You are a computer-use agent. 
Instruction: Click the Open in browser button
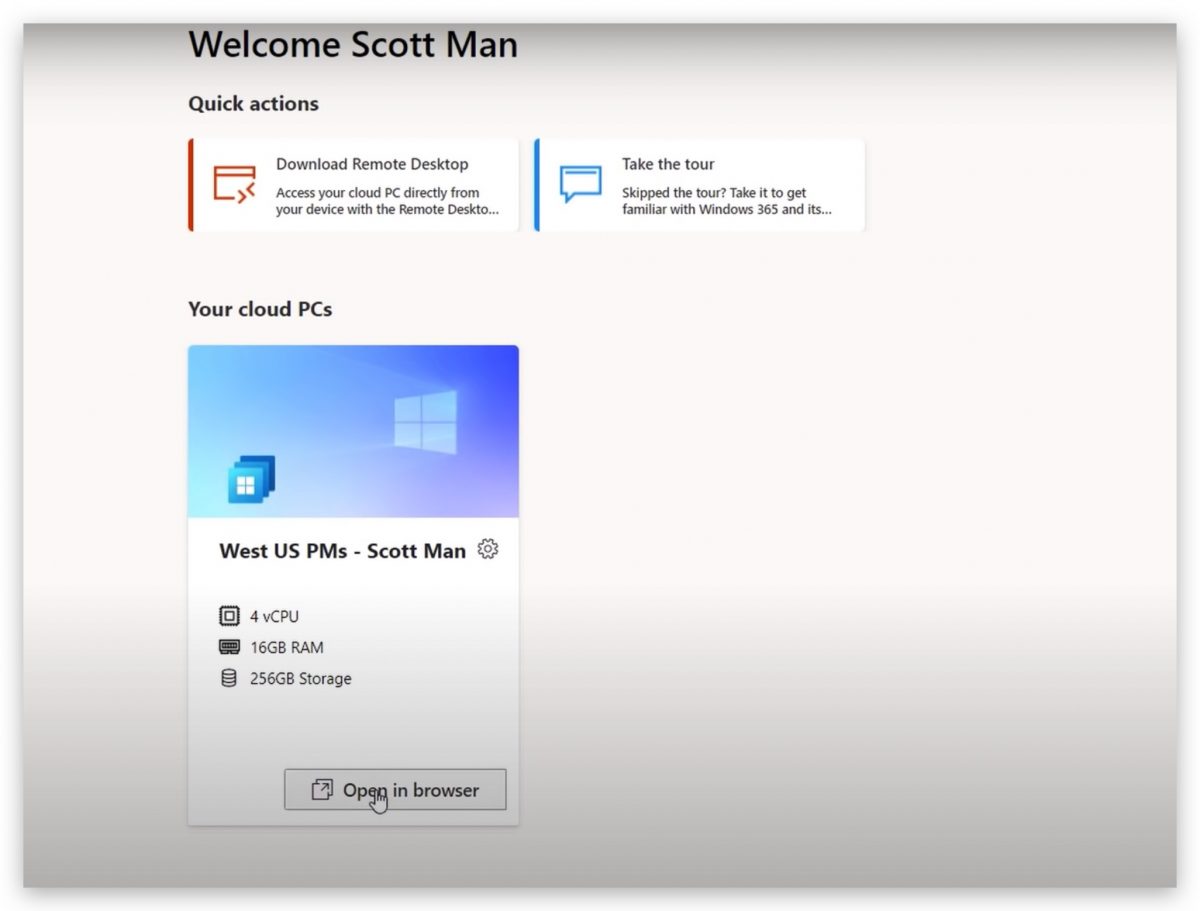(395, 789)
